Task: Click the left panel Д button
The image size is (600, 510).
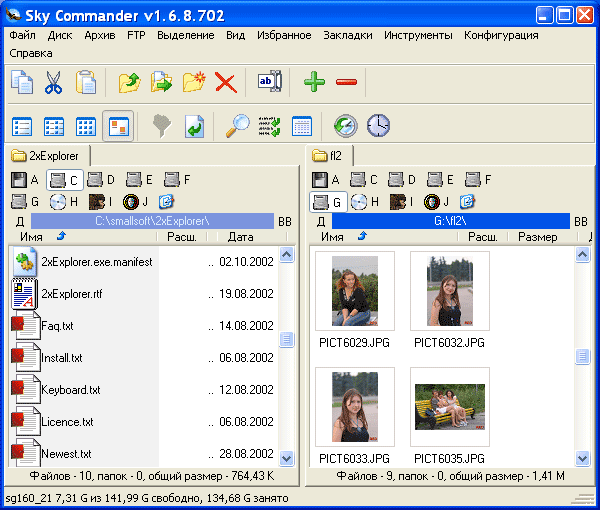Action: 20,222
